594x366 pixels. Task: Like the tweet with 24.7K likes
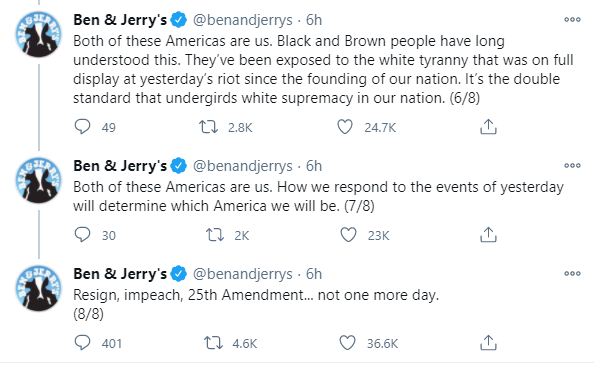(x=345, y=127)
